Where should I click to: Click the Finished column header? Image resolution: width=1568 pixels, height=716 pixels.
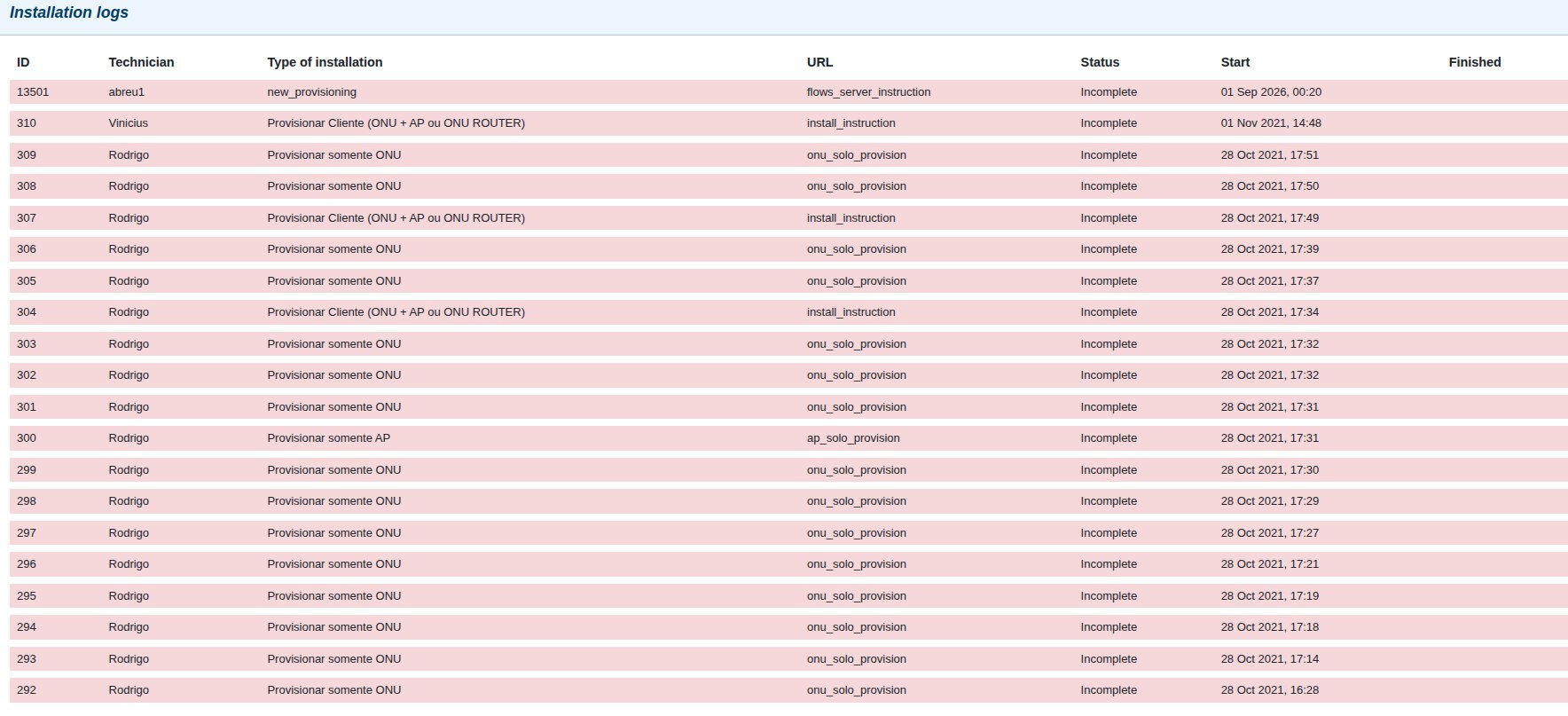[x=1475, y=62]
